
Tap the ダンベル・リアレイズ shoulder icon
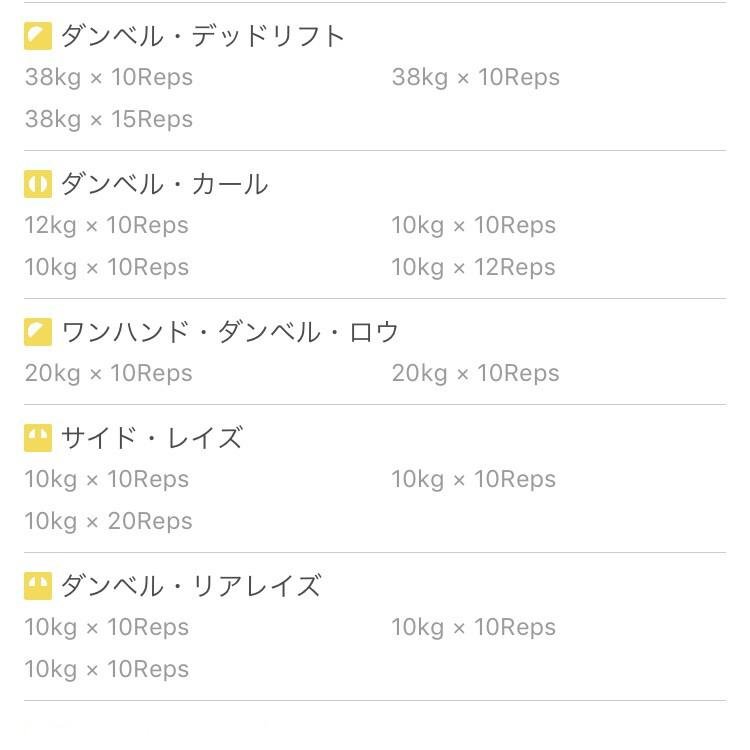pyautogui.click(x=38, y=586)
